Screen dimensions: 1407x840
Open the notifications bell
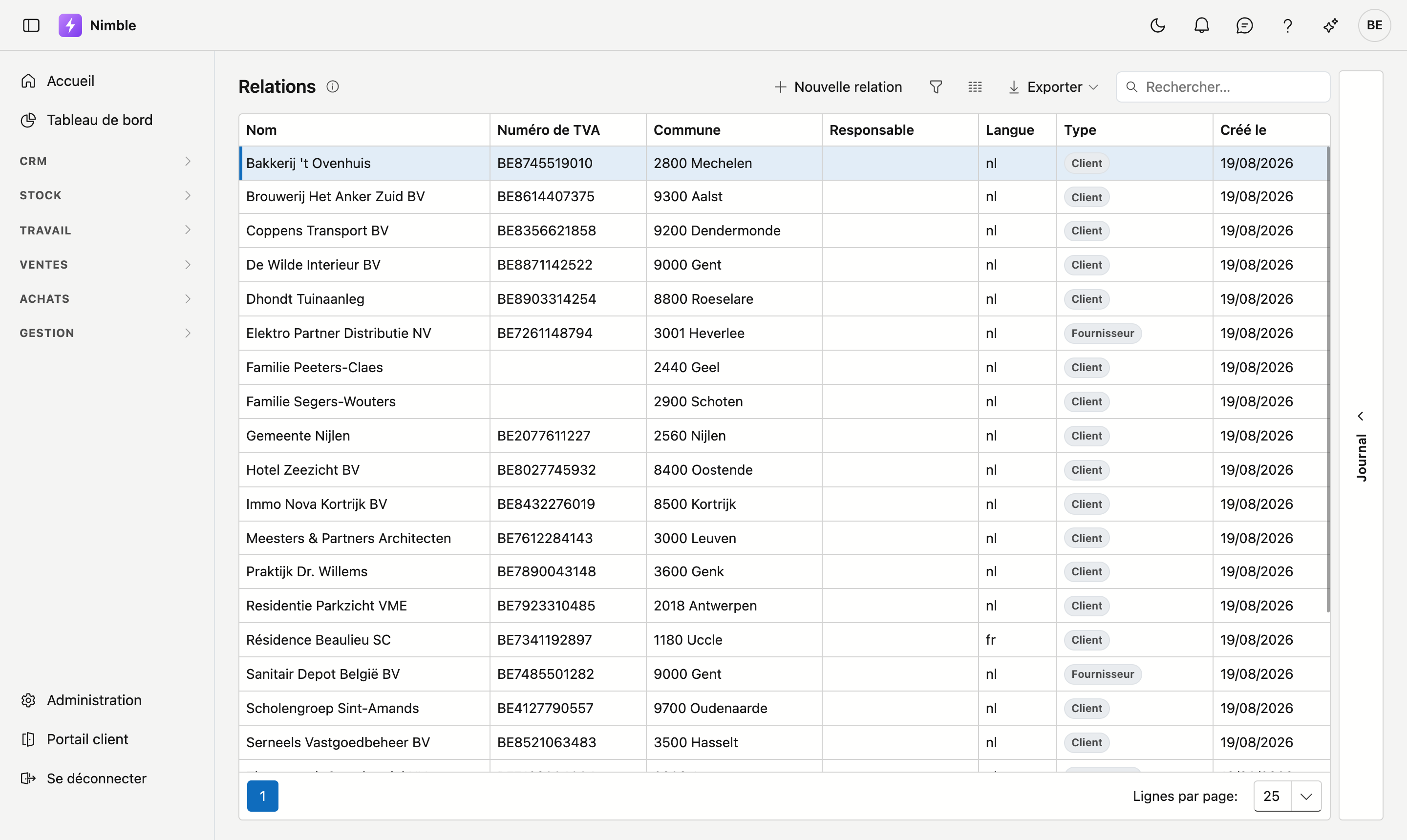pyautogui.click(x=1201, y=25)
